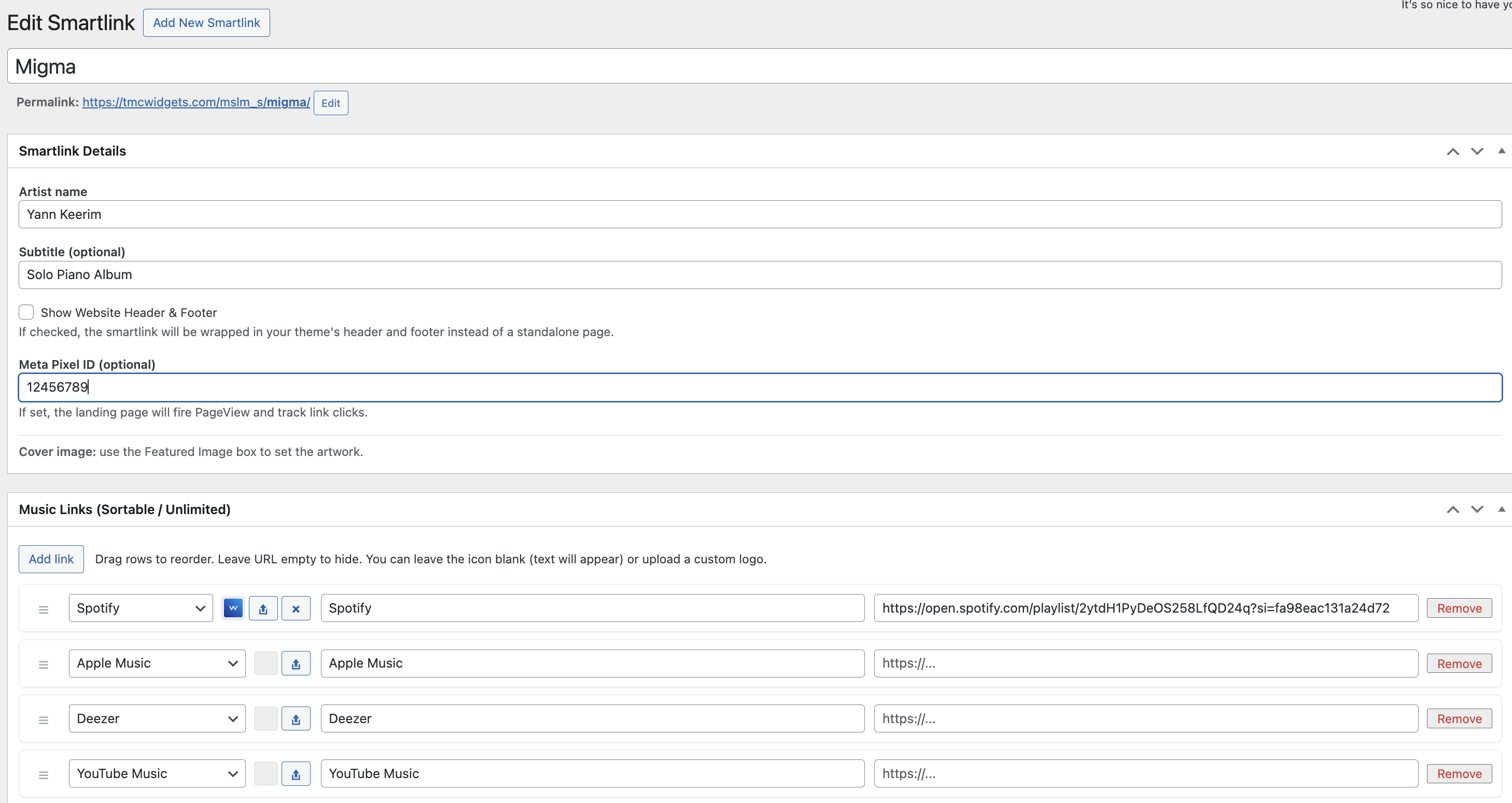This screenshot has height=803, width=1512.
Task: Click the upload icon in Apple Music row
Action: tap(296, 664)
